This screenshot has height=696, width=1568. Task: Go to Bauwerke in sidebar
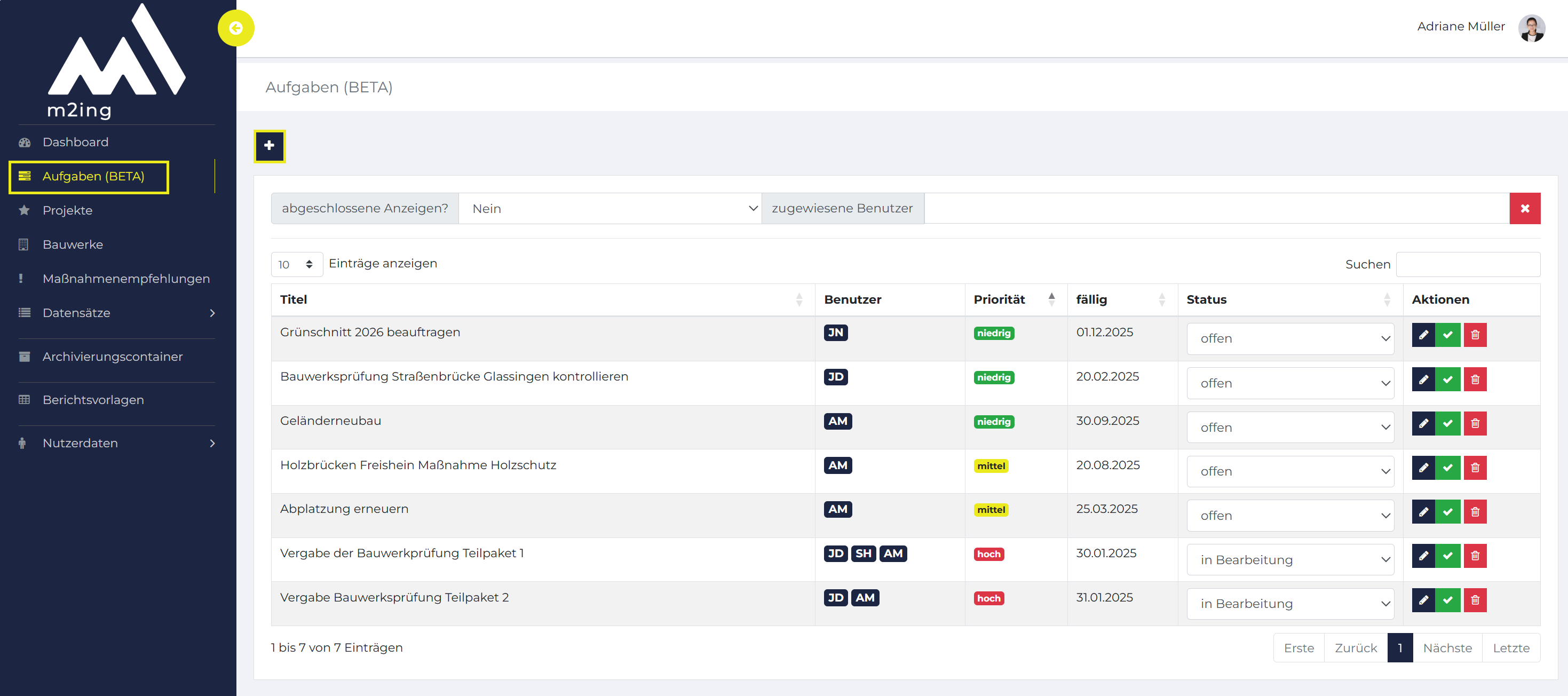pos(73,244)
